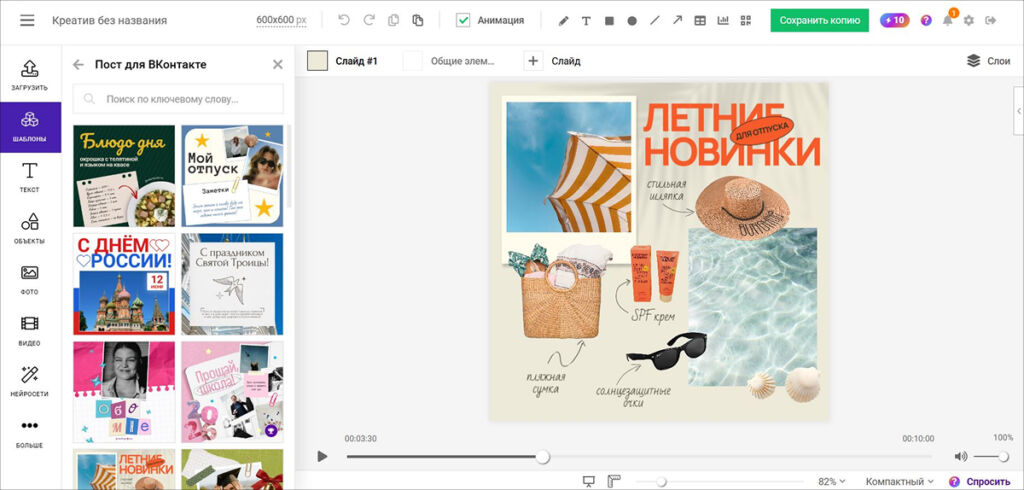1024x490 pixels.
Task: Open the Загрузить upload panel
Action: point(30,76)
